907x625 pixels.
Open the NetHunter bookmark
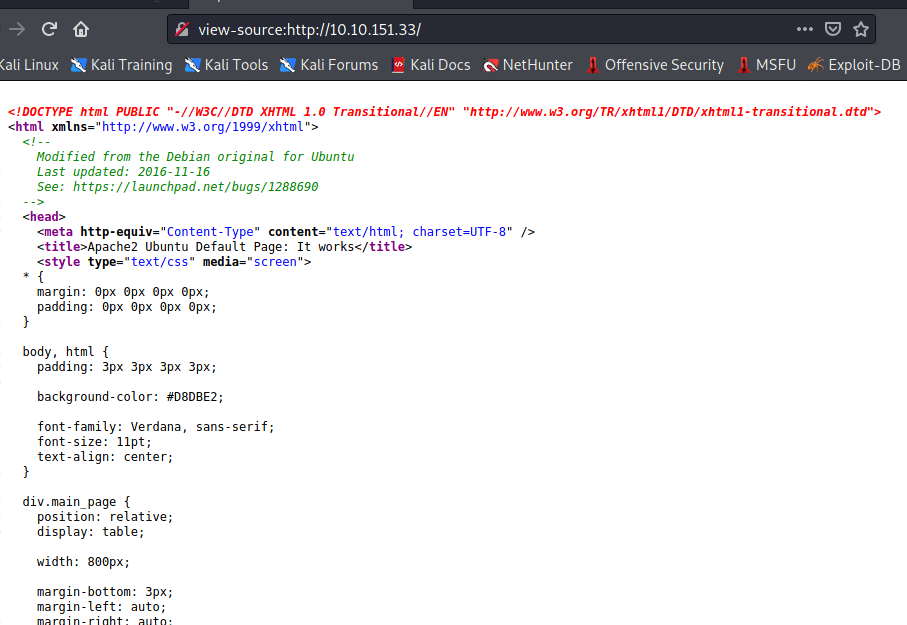click(x=528, y=65)
